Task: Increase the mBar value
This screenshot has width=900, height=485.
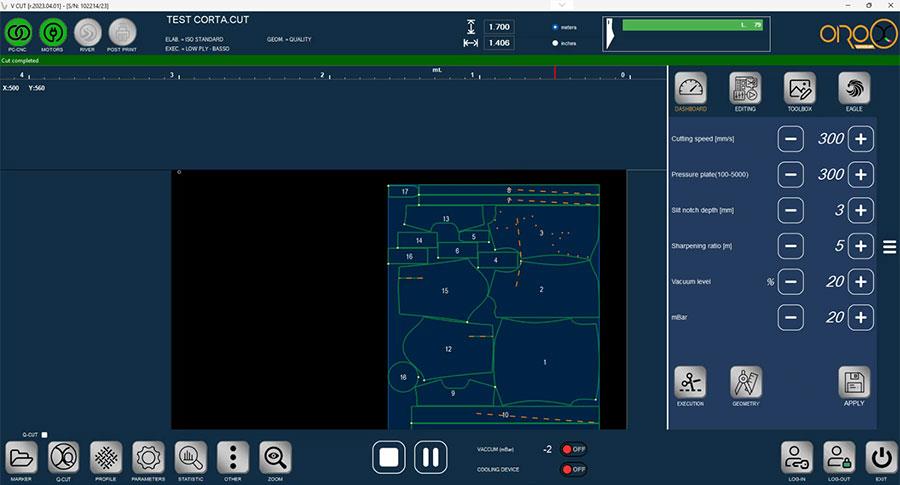Action: [860, 317]
